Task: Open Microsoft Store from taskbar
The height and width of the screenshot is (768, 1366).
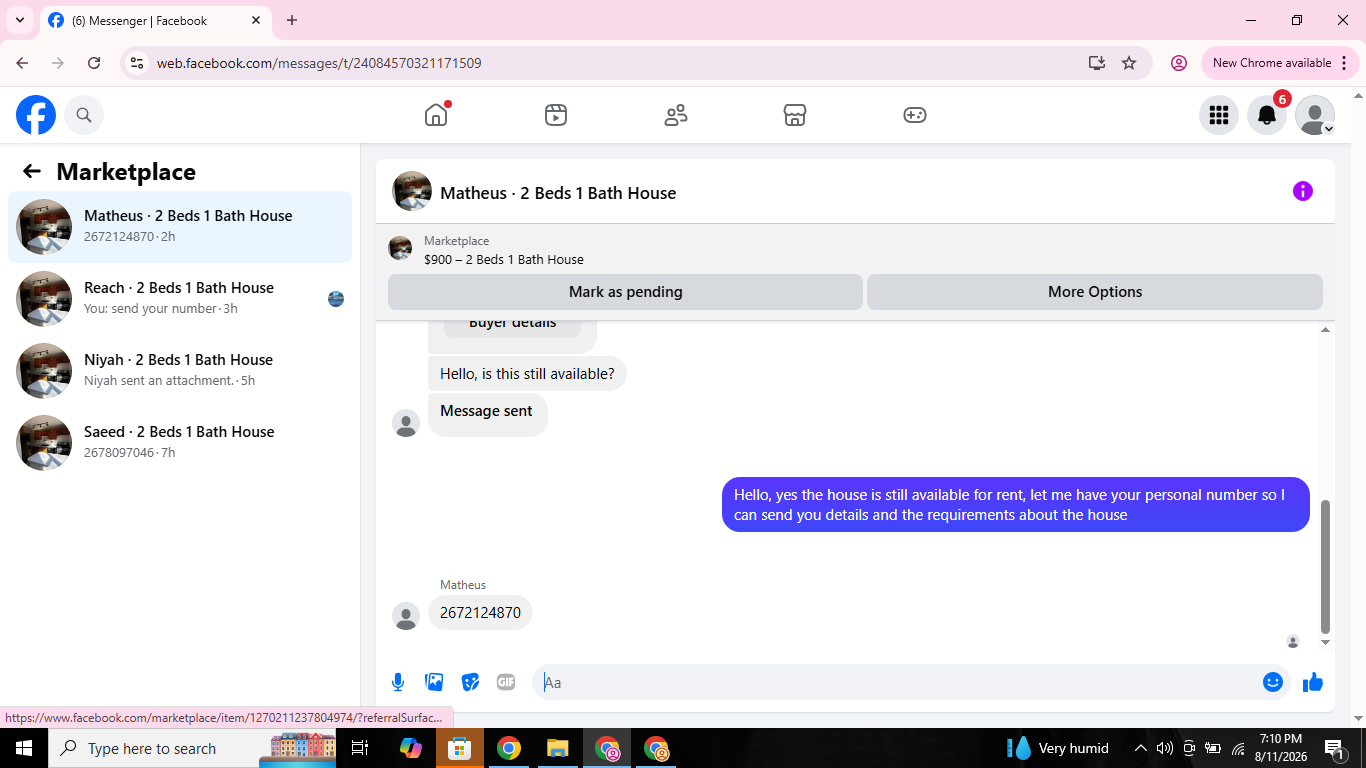Action: tap(459, 748)
